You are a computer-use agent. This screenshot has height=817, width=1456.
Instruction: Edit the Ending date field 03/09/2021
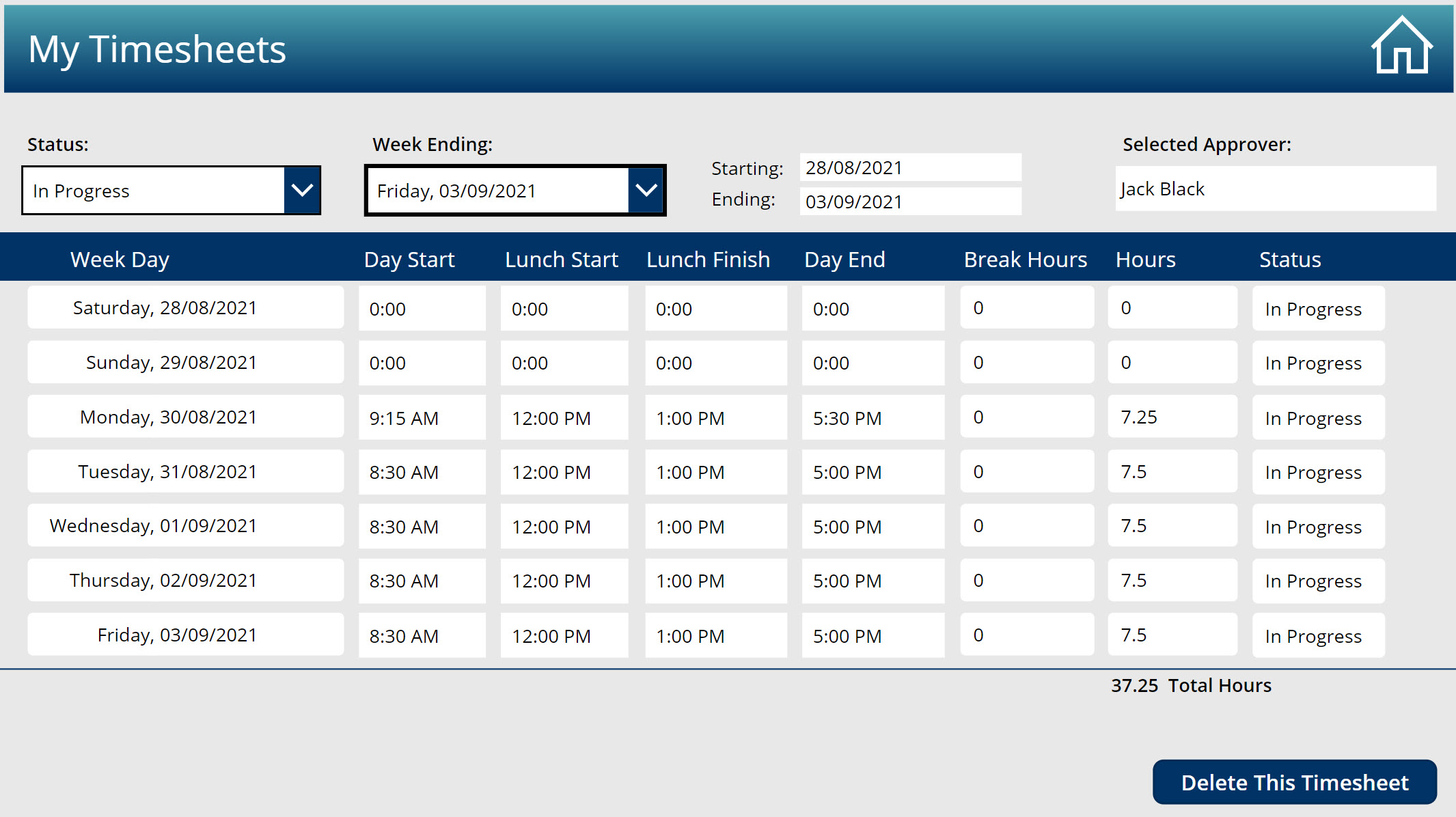[x=909, y=202]
